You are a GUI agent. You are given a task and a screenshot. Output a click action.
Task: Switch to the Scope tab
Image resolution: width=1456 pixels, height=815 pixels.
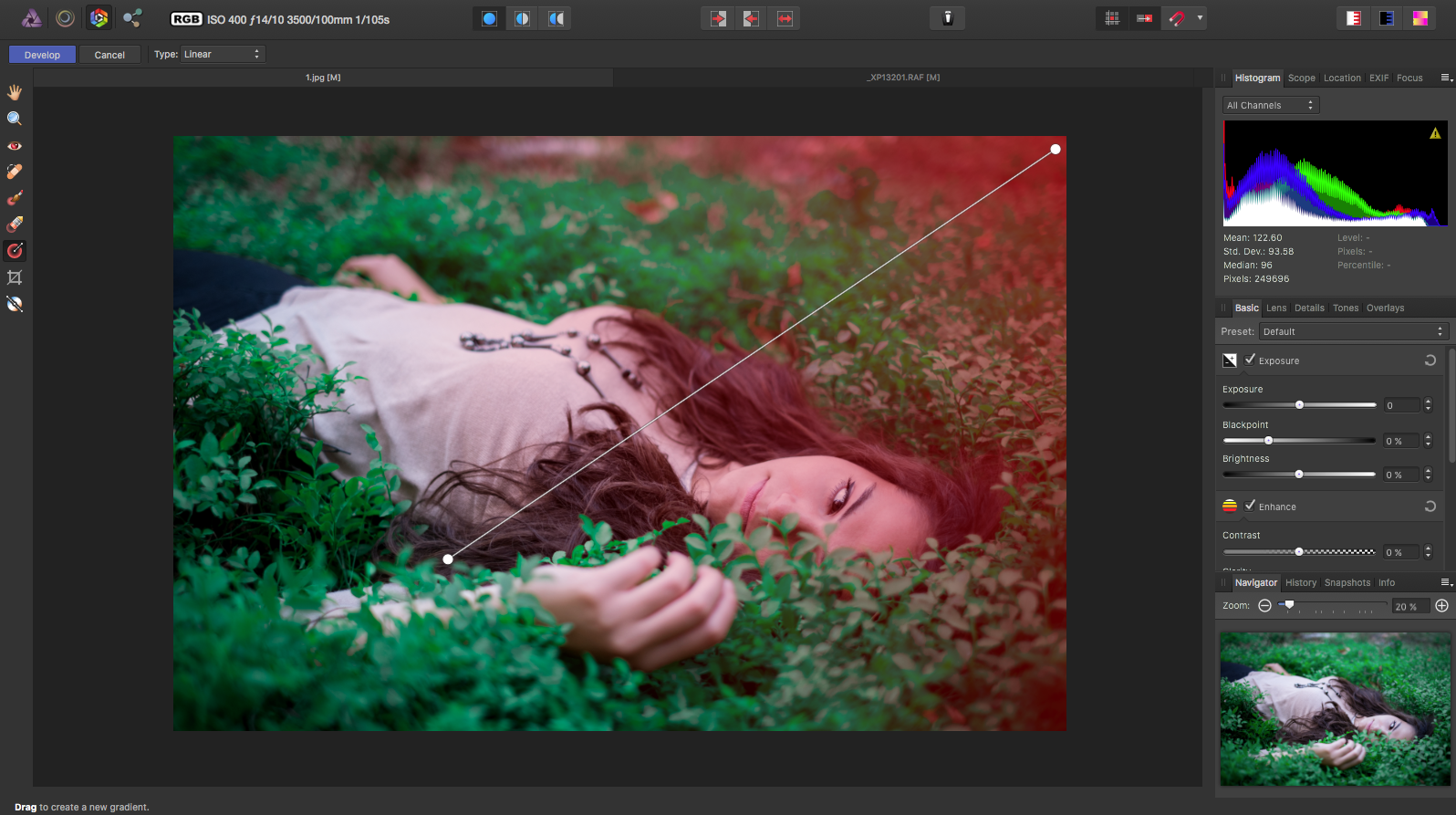tap(1302, 78)
